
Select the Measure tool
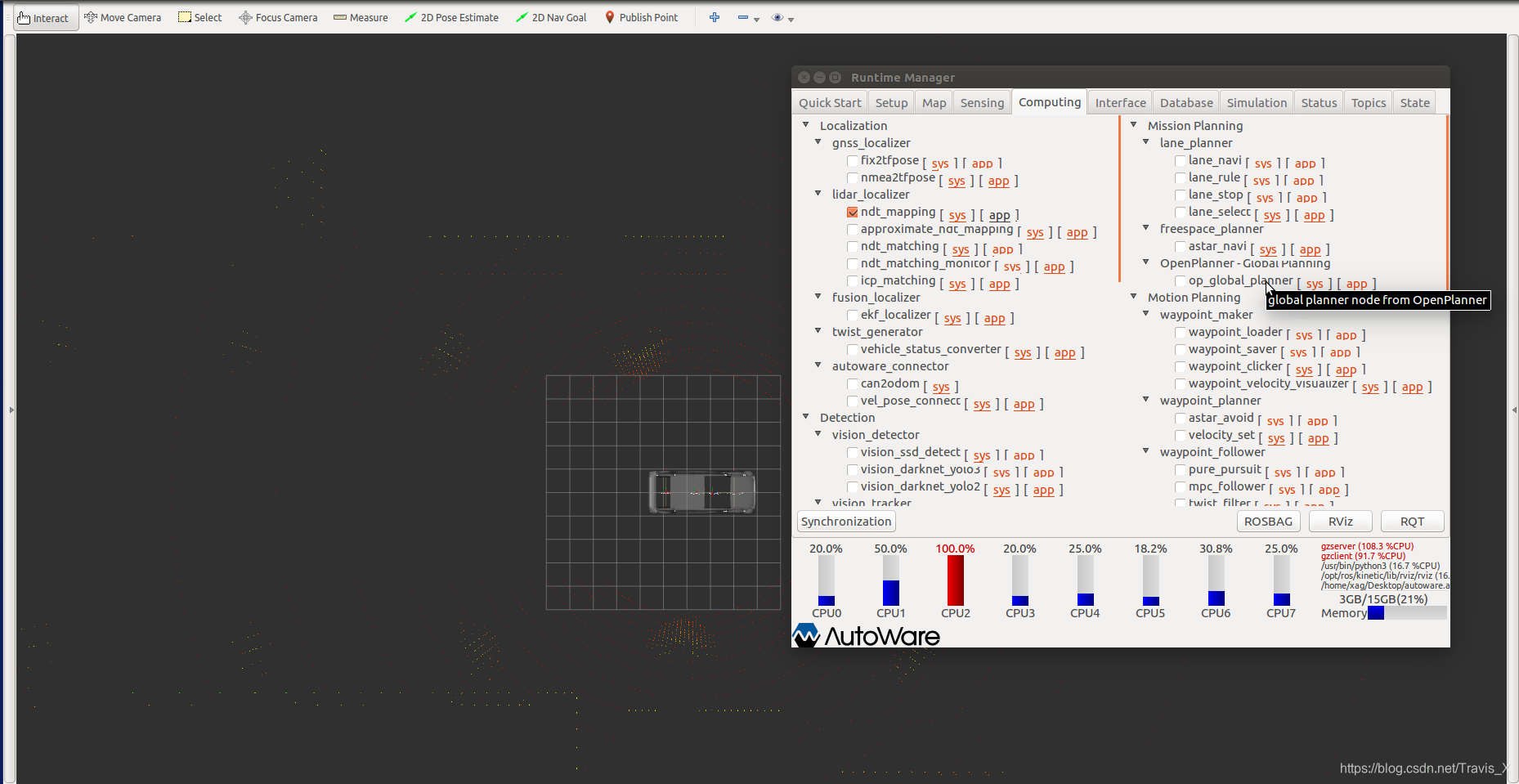pyautogui.click(x=361, y=18)
